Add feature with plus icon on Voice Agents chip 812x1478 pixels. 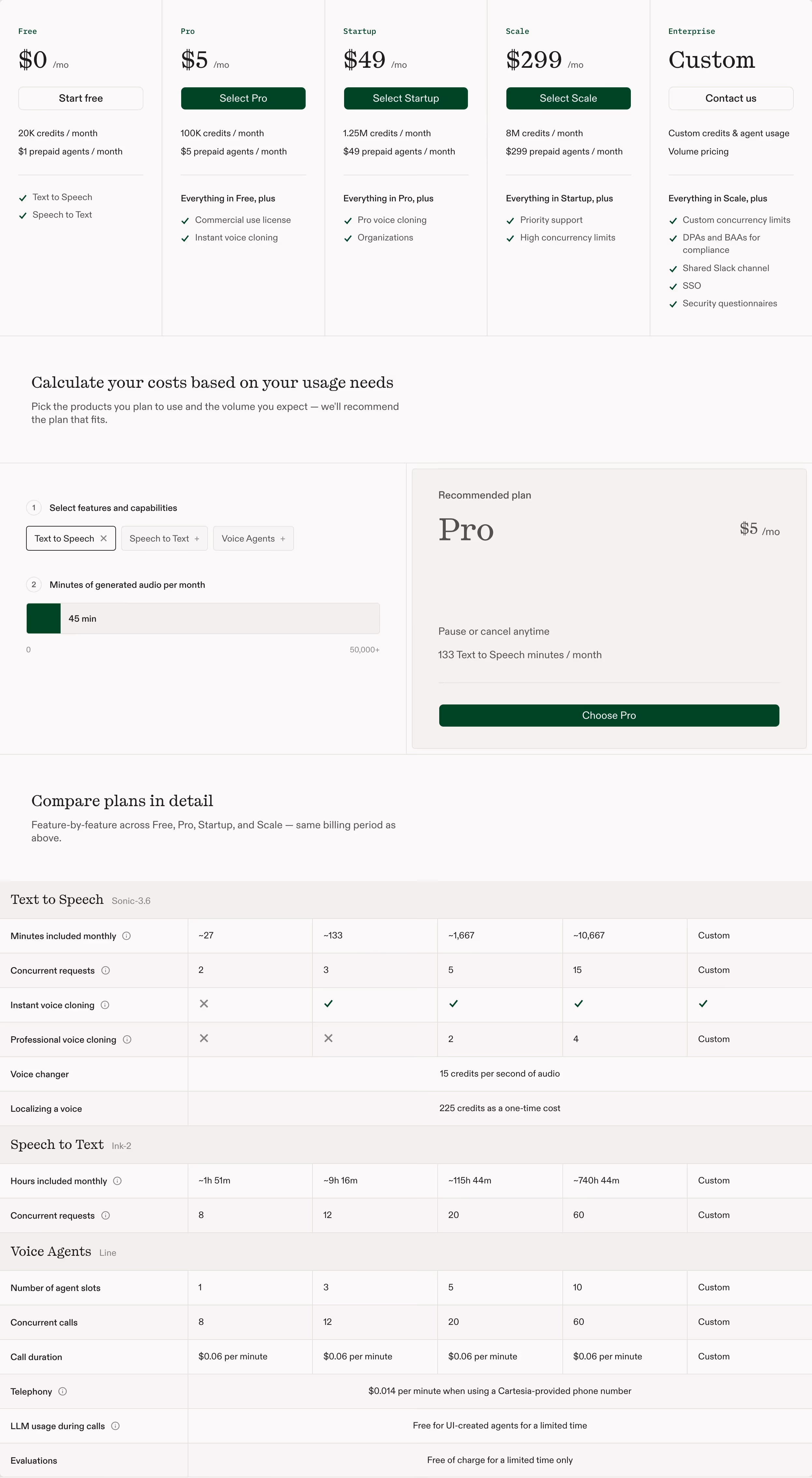(283, 539)
